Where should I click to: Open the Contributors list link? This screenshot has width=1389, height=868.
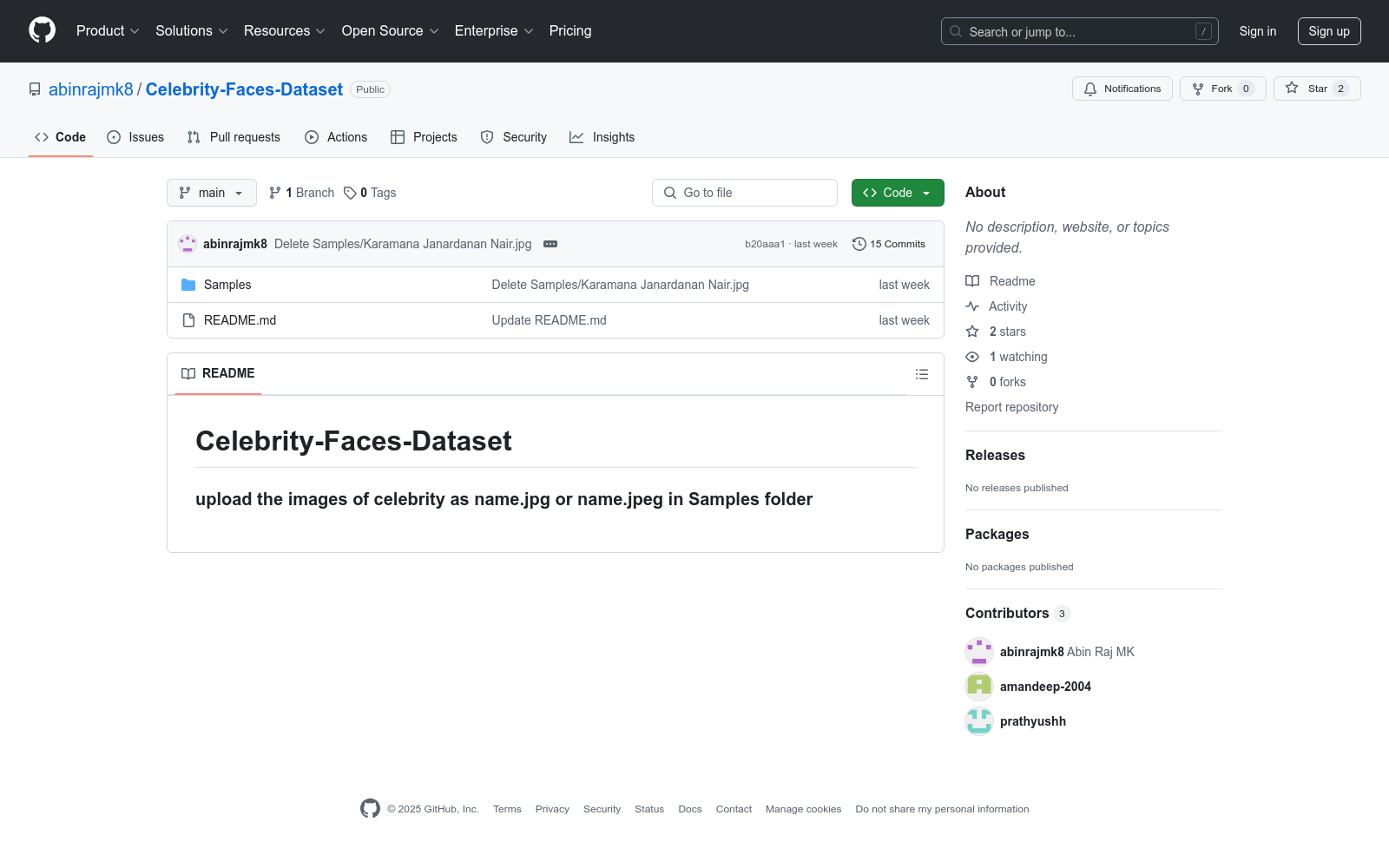tap(1017, 613)
